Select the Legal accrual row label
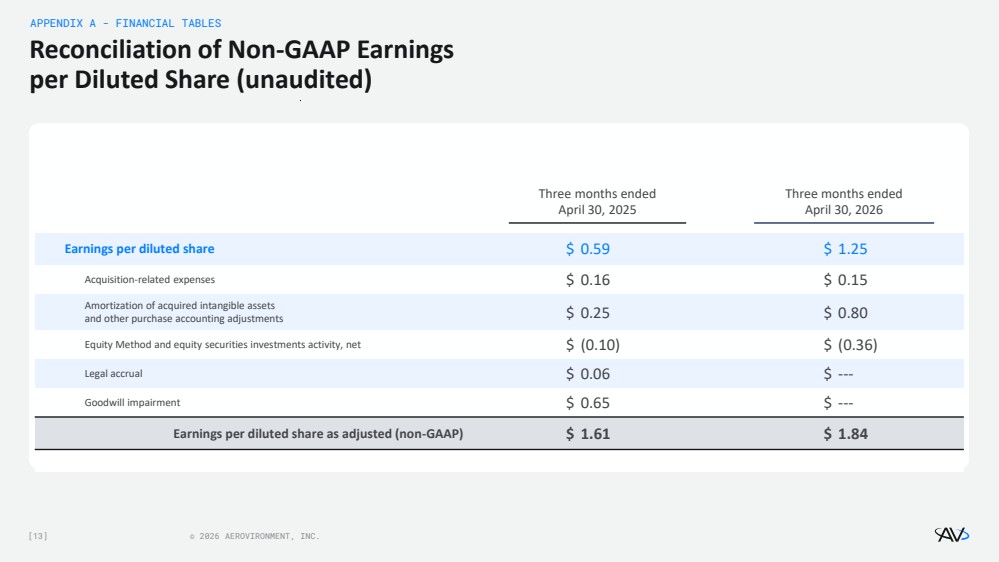Image resolution: width=999 pixels, height=562 pixels. coord(113,373)
